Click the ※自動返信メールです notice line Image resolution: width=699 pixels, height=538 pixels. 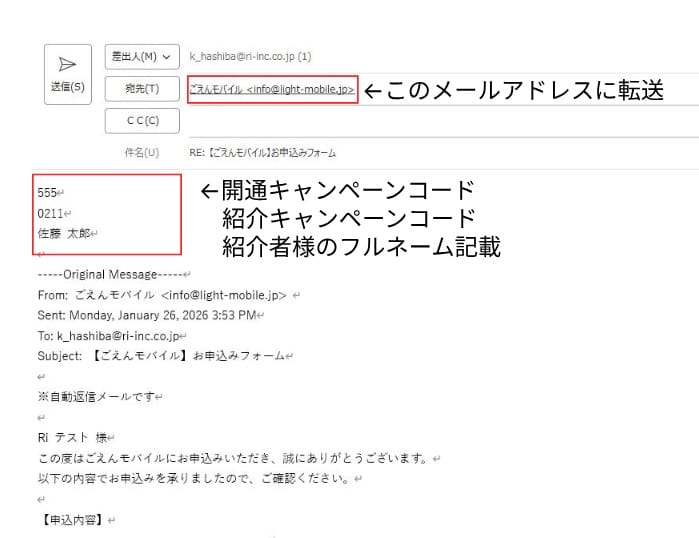point(97,397)
